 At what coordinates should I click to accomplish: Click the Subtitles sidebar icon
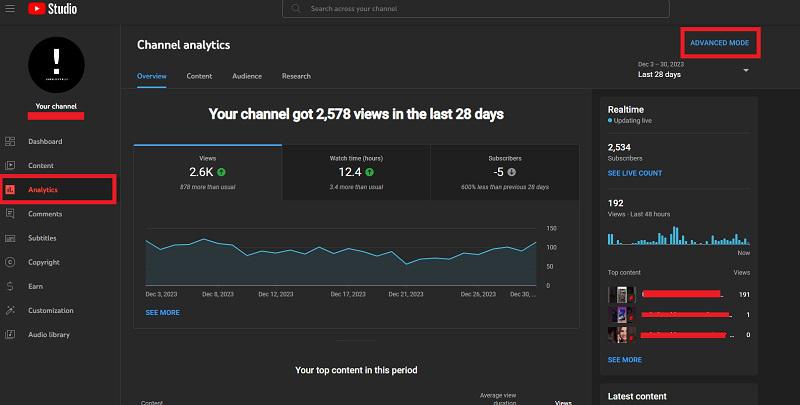(x=10, y=238)
